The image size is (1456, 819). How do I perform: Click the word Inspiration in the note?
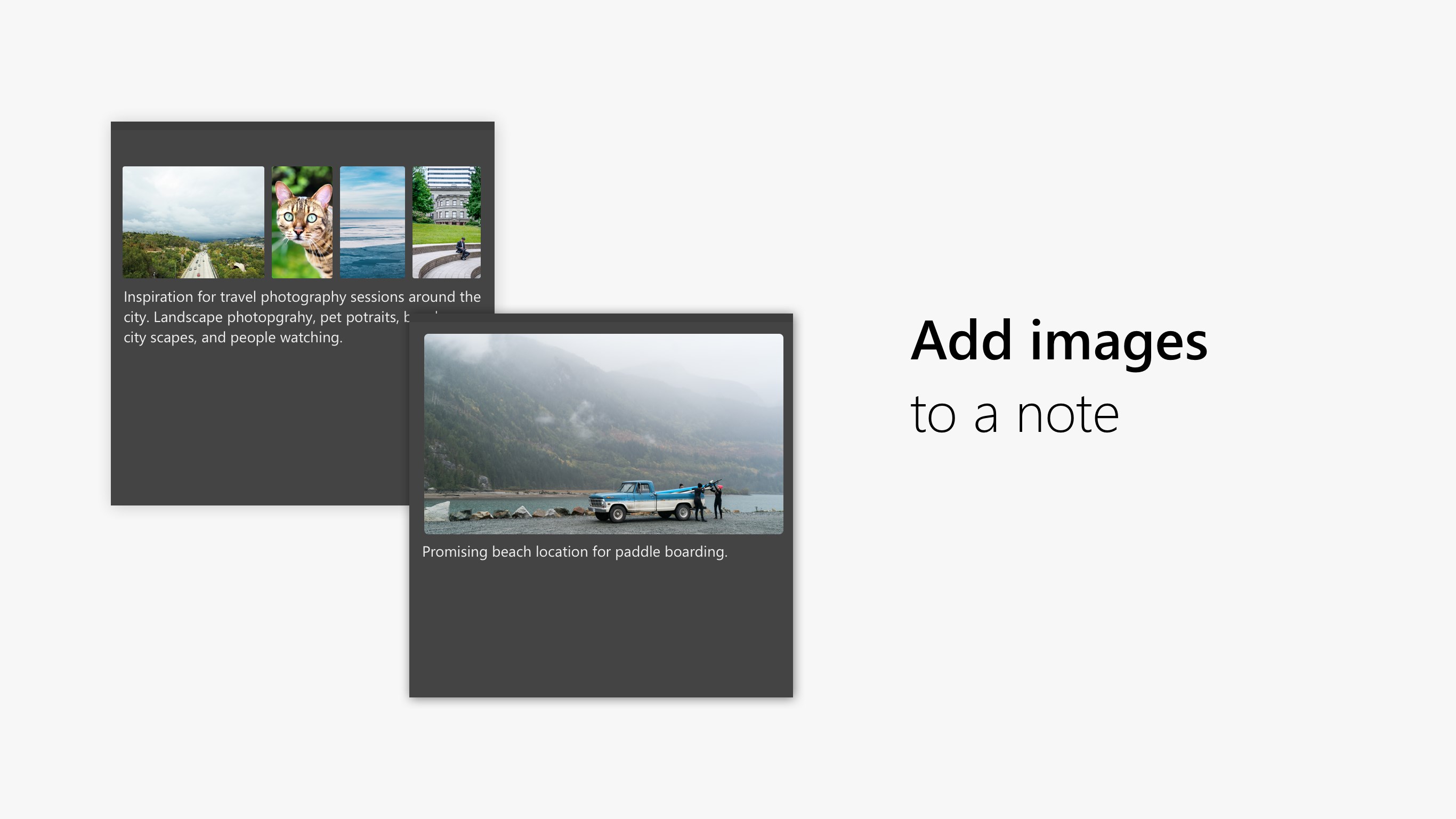point(157,296)
